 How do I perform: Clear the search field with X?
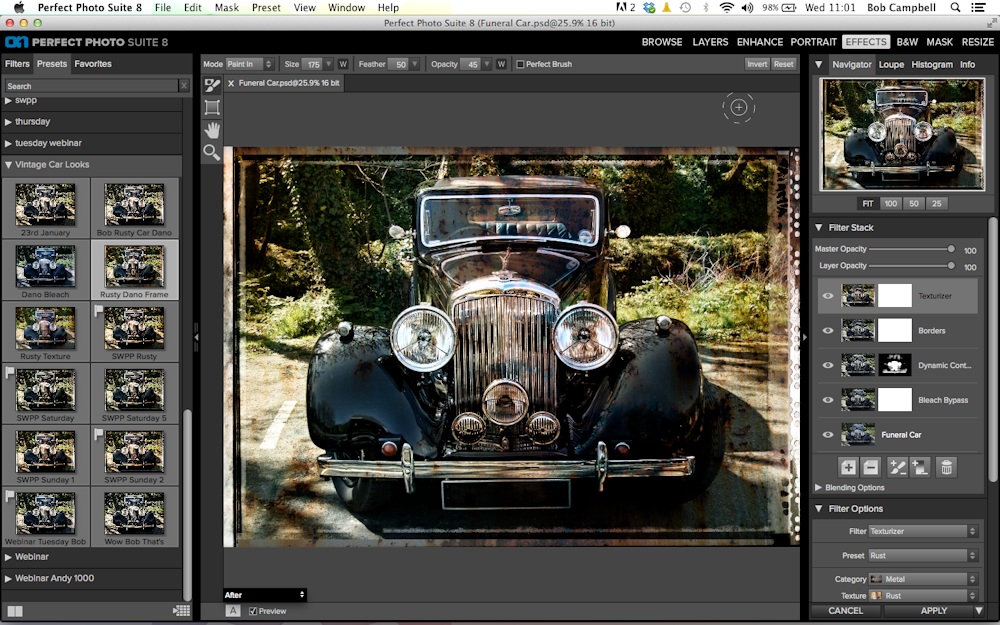pos(184,86)
